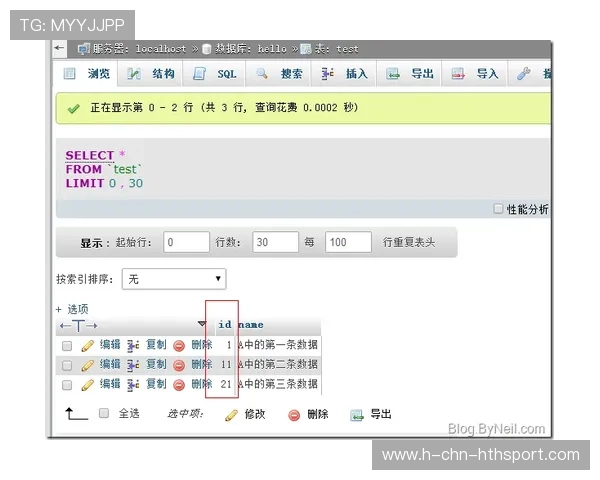Switch to the SQL tab
Screen dimensions: 600x480
coord(214,73)
